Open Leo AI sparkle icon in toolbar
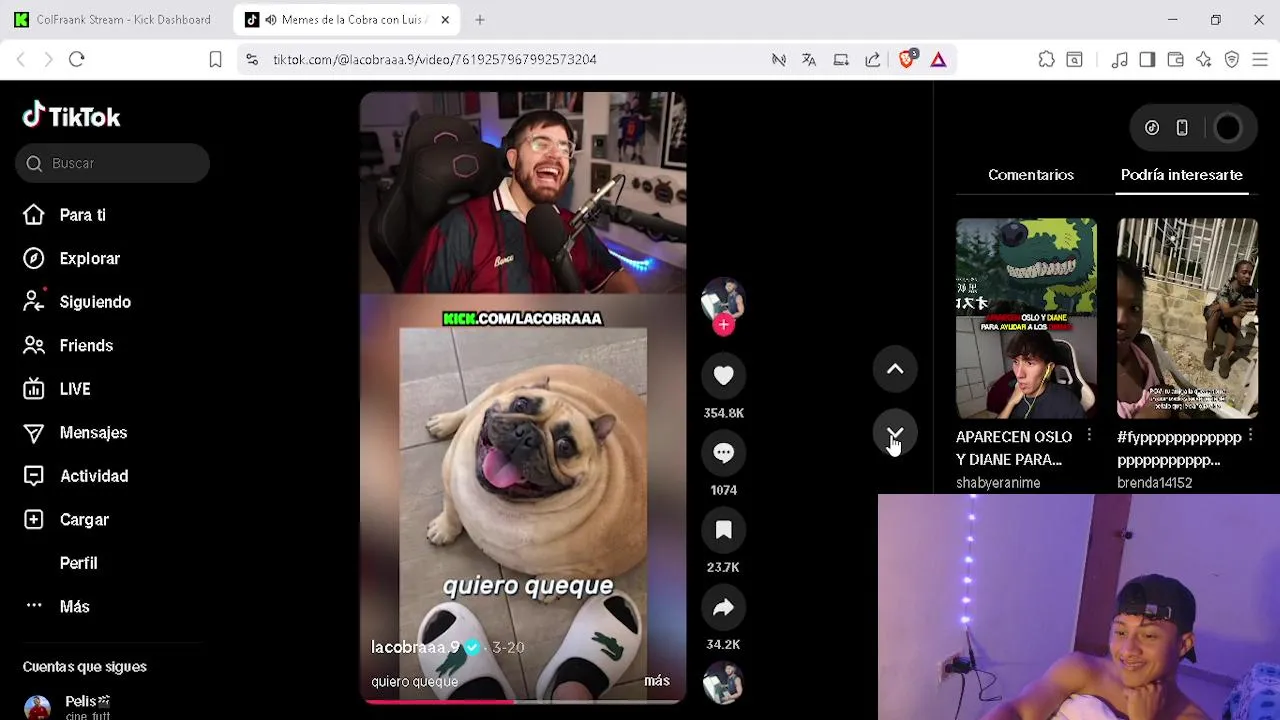This screenshot has height=720, width=1280. pyautogui.click(x=1203, y=59)
